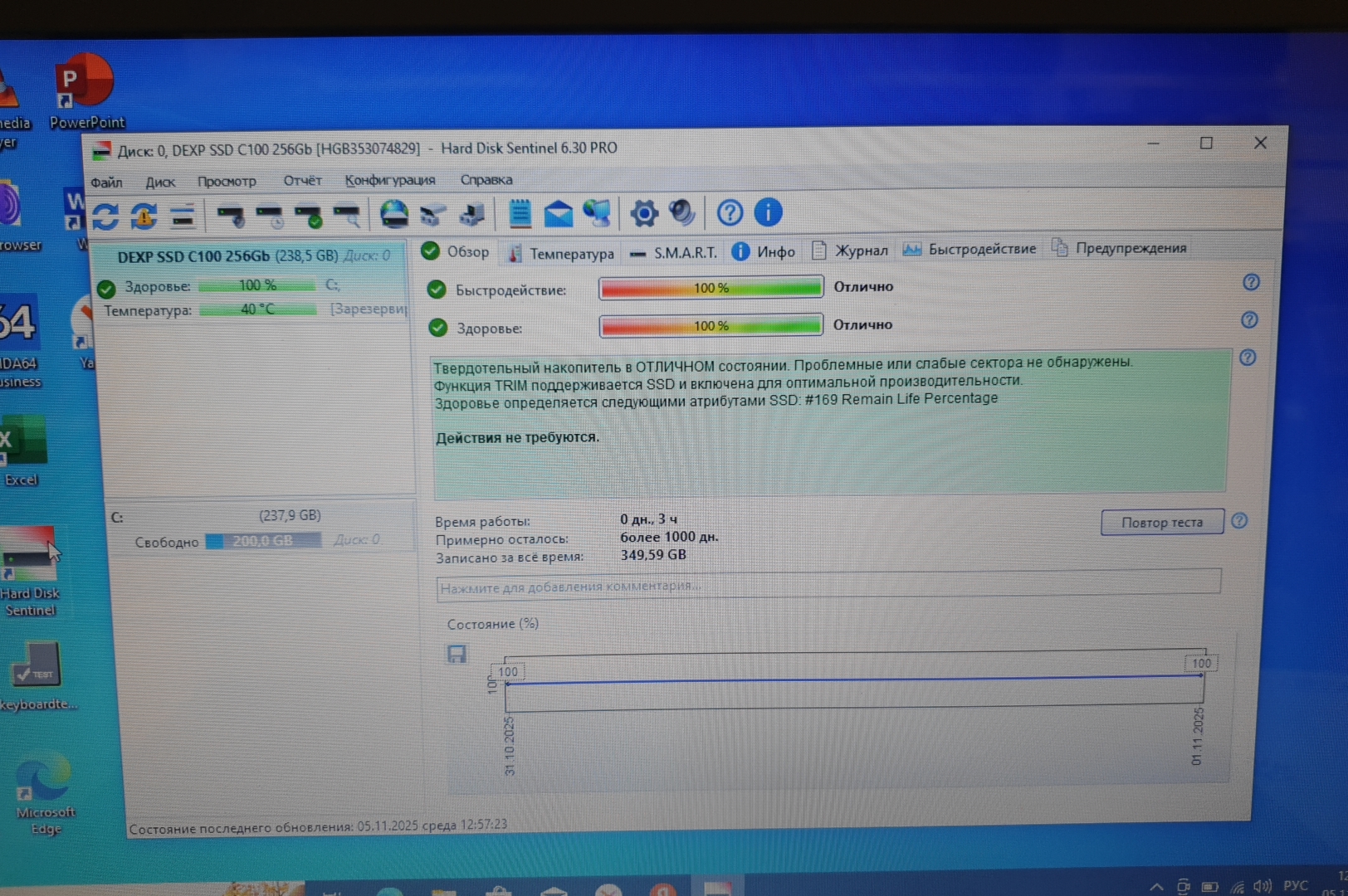Image resolution: width=1348 pixels, height=896 pixels.
Task: Click the blue info circle toolbar icon
Action: [x=768, y=212]
